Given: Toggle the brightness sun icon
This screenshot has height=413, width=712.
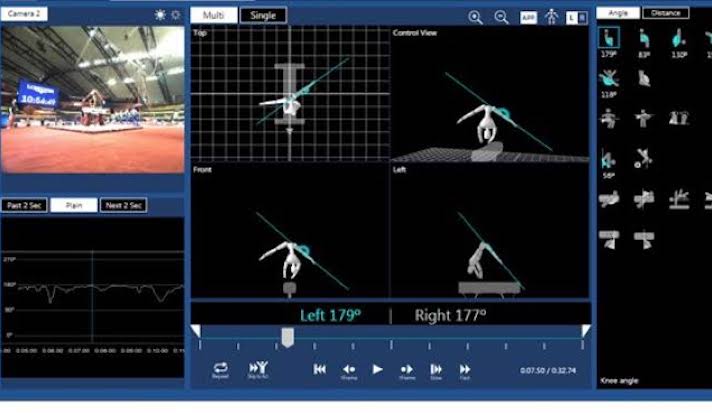Looking at the screenshot, I should pyautogui.click(x=160, y=15).
